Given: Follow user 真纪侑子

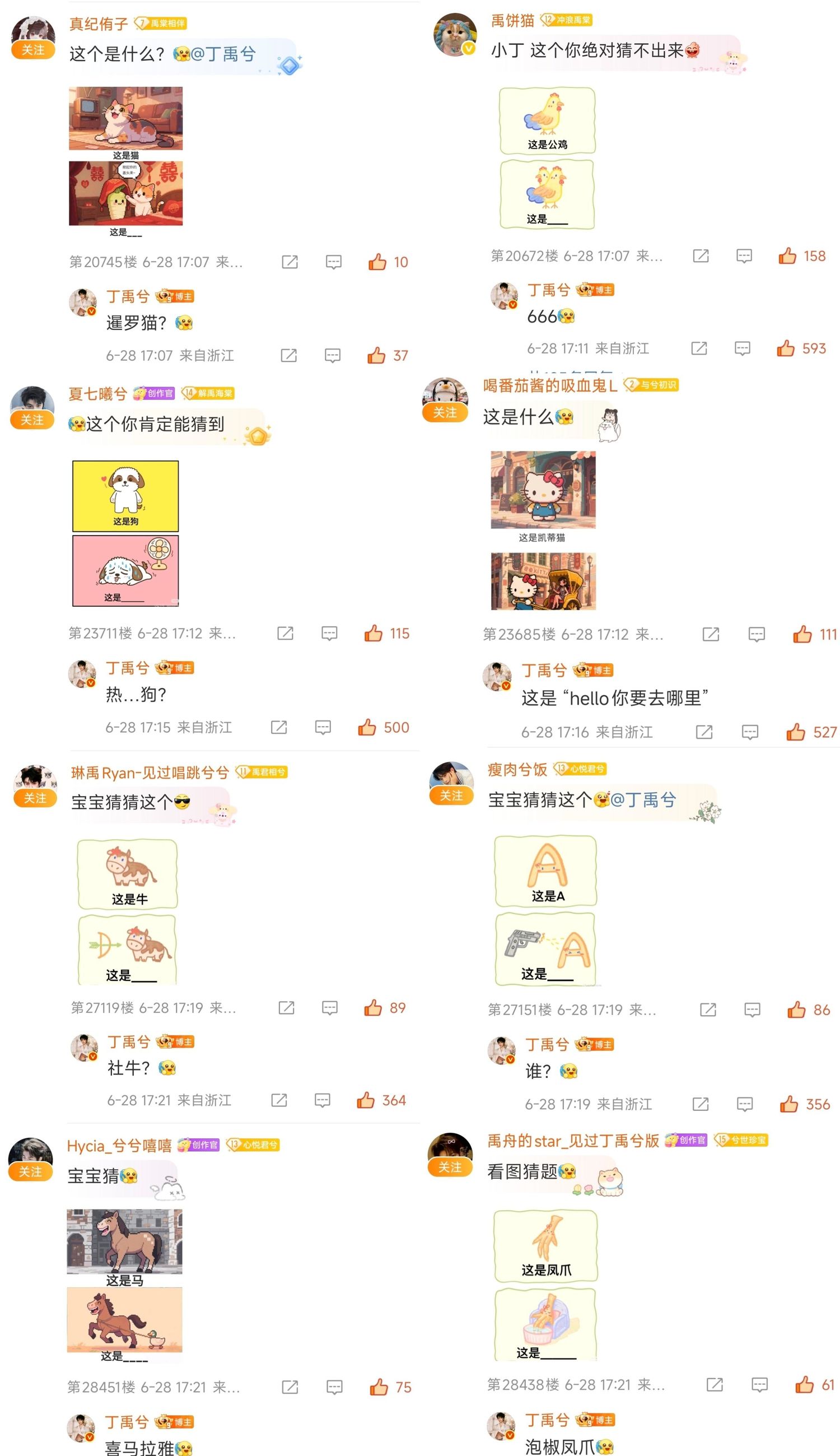Looking at the screenshot, I should (x=33, y=50).
